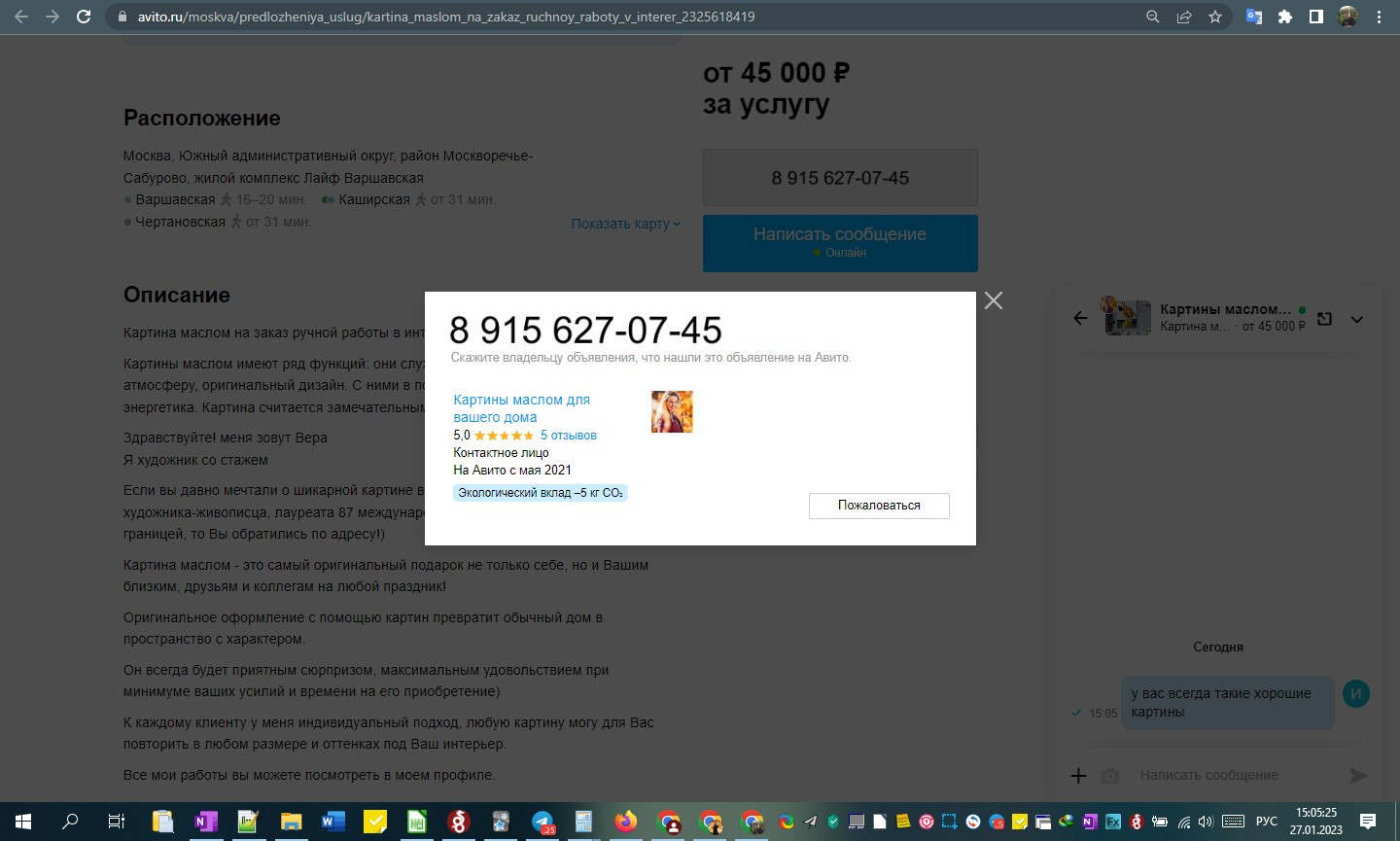This screenshot has height=841, width=1400.
Task: Click the camera photo icon in chat
Action: [x=1110, y=776]
